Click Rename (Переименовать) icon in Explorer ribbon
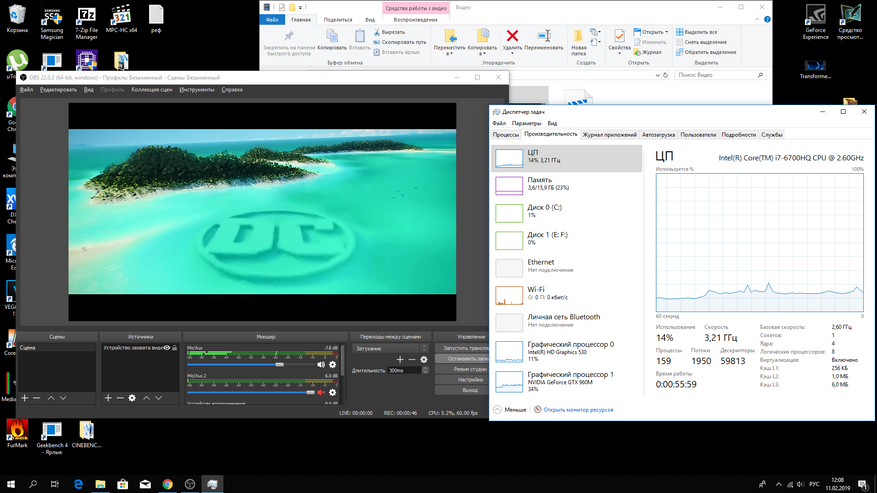This screenshot has height=493, width=877. (544, 40)
